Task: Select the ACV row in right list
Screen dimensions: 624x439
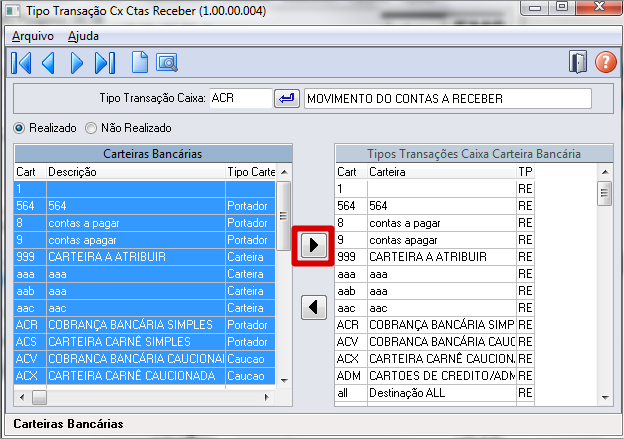Action: pyautogui.click(x=435, y=342)
